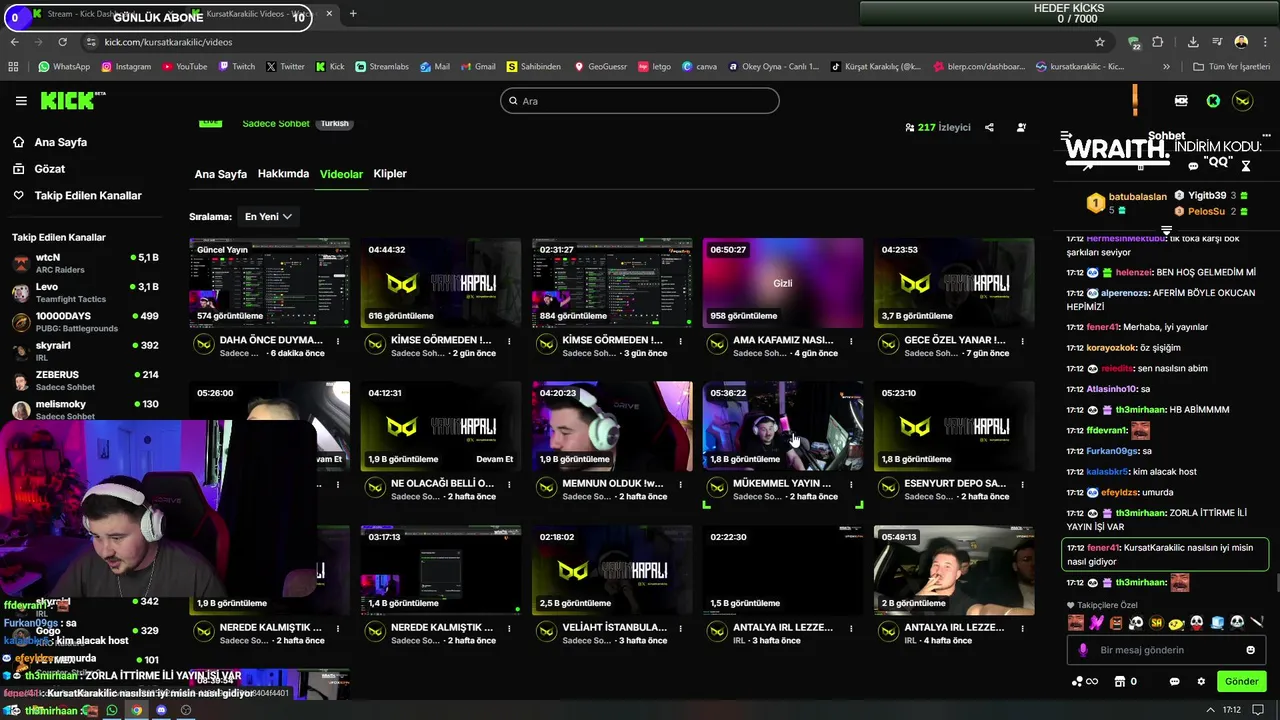Screen dimensions: 1280x720
Task: Open the profile avatar in Kick header
Action: [x=1242, y=101]
